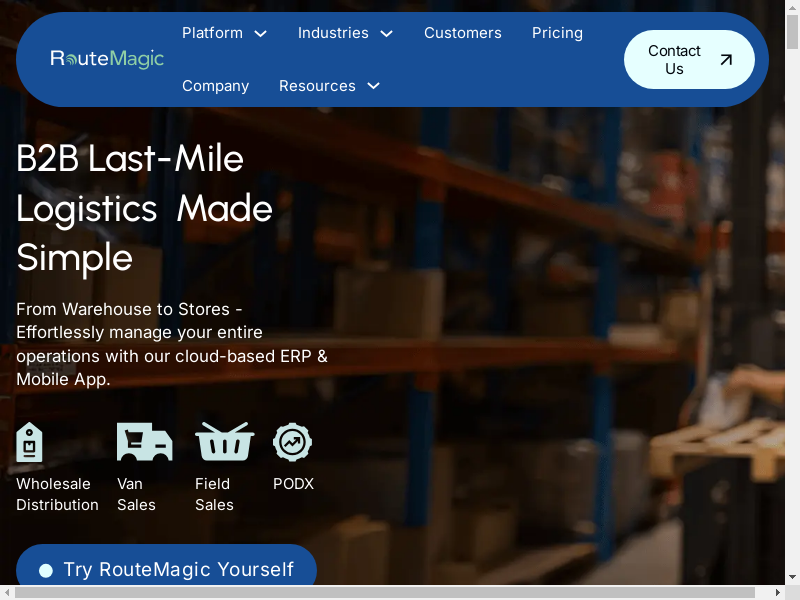Click the Van Sales truck icon

tap(144, 442)
